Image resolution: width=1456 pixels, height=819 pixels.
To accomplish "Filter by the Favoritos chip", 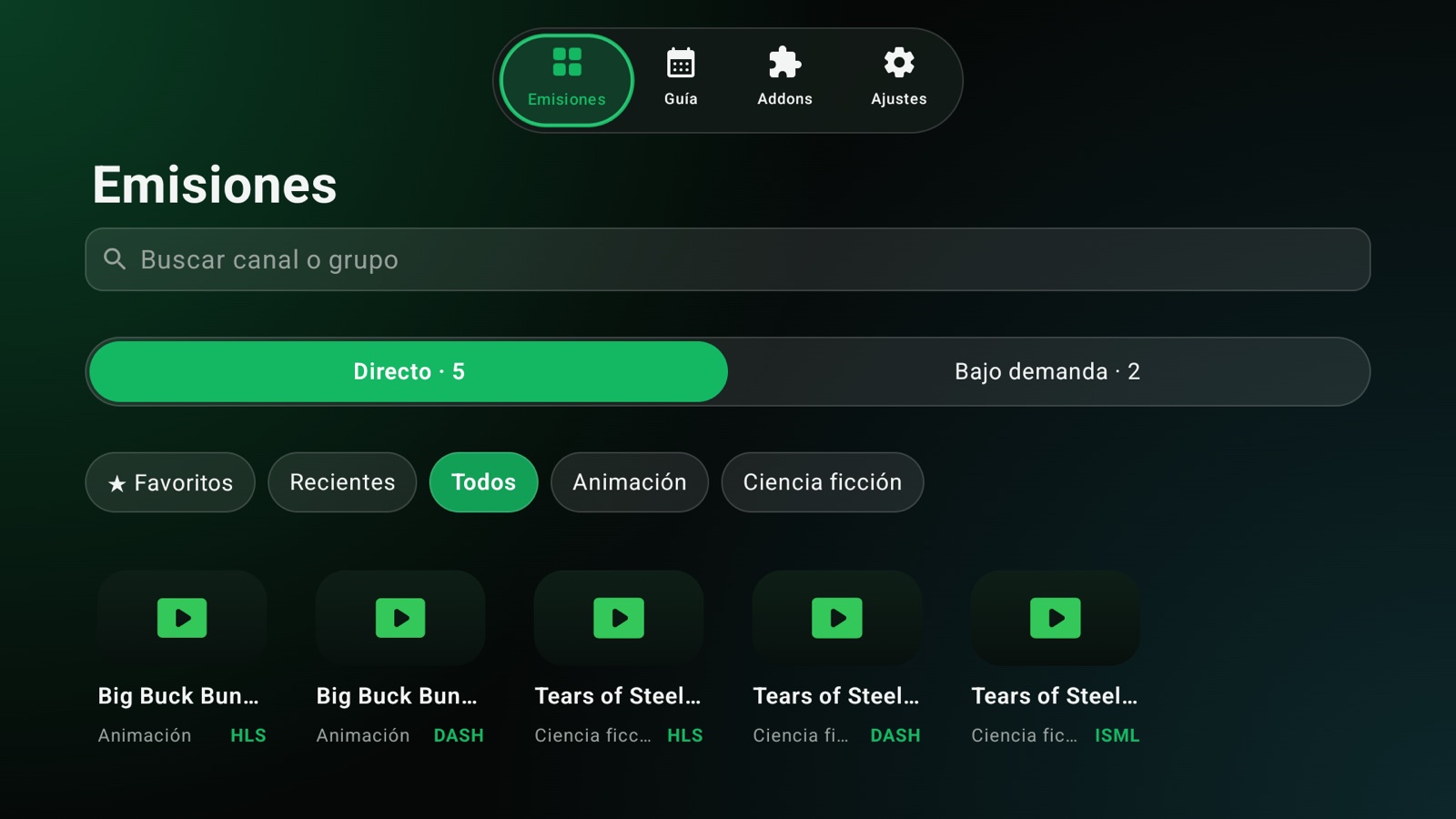I will click(170, 482).
